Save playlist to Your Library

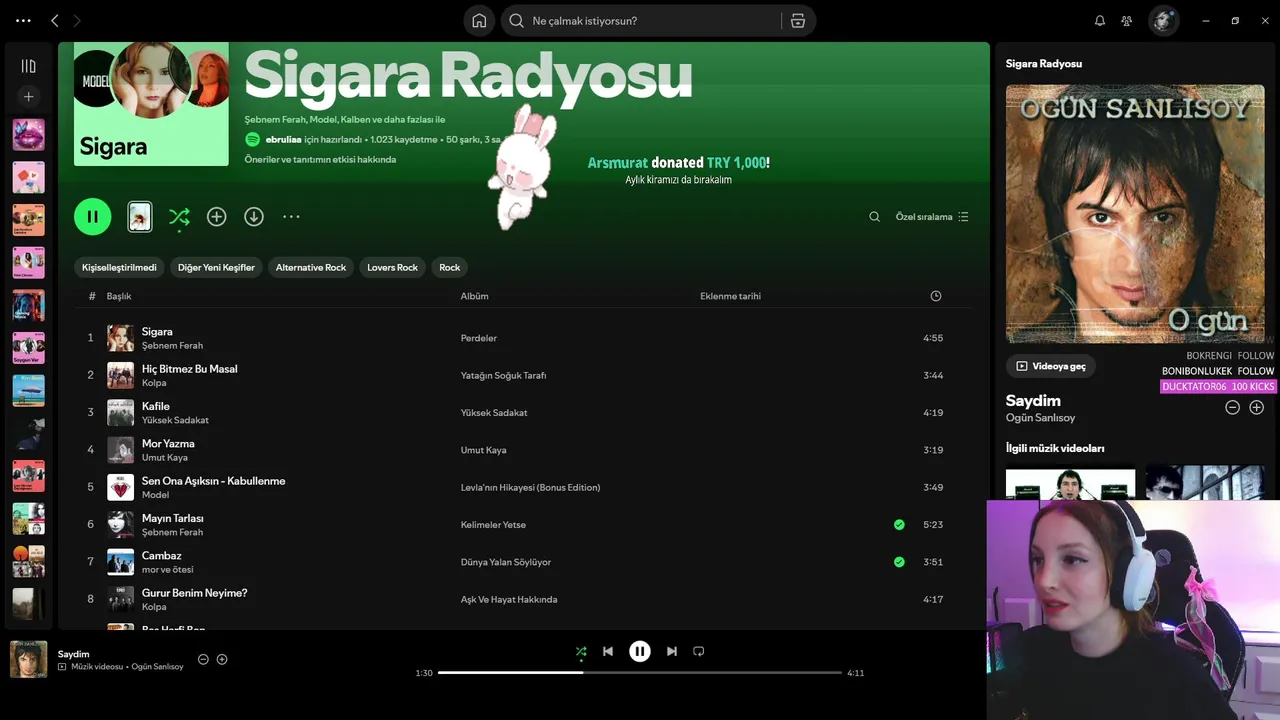(216, 216)
